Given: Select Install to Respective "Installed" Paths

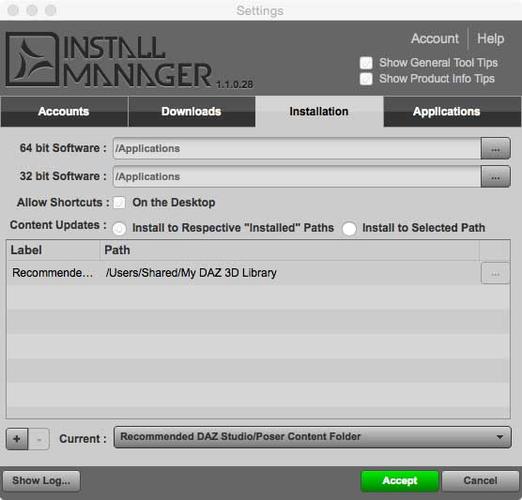Looking at the screenshot, I should pos(119,229).
